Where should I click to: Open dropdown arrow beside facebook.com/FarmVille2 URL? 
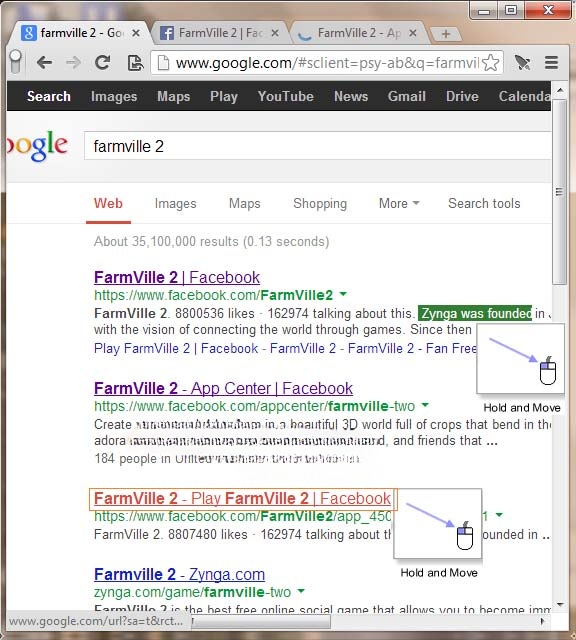click(x=343, y=294)
